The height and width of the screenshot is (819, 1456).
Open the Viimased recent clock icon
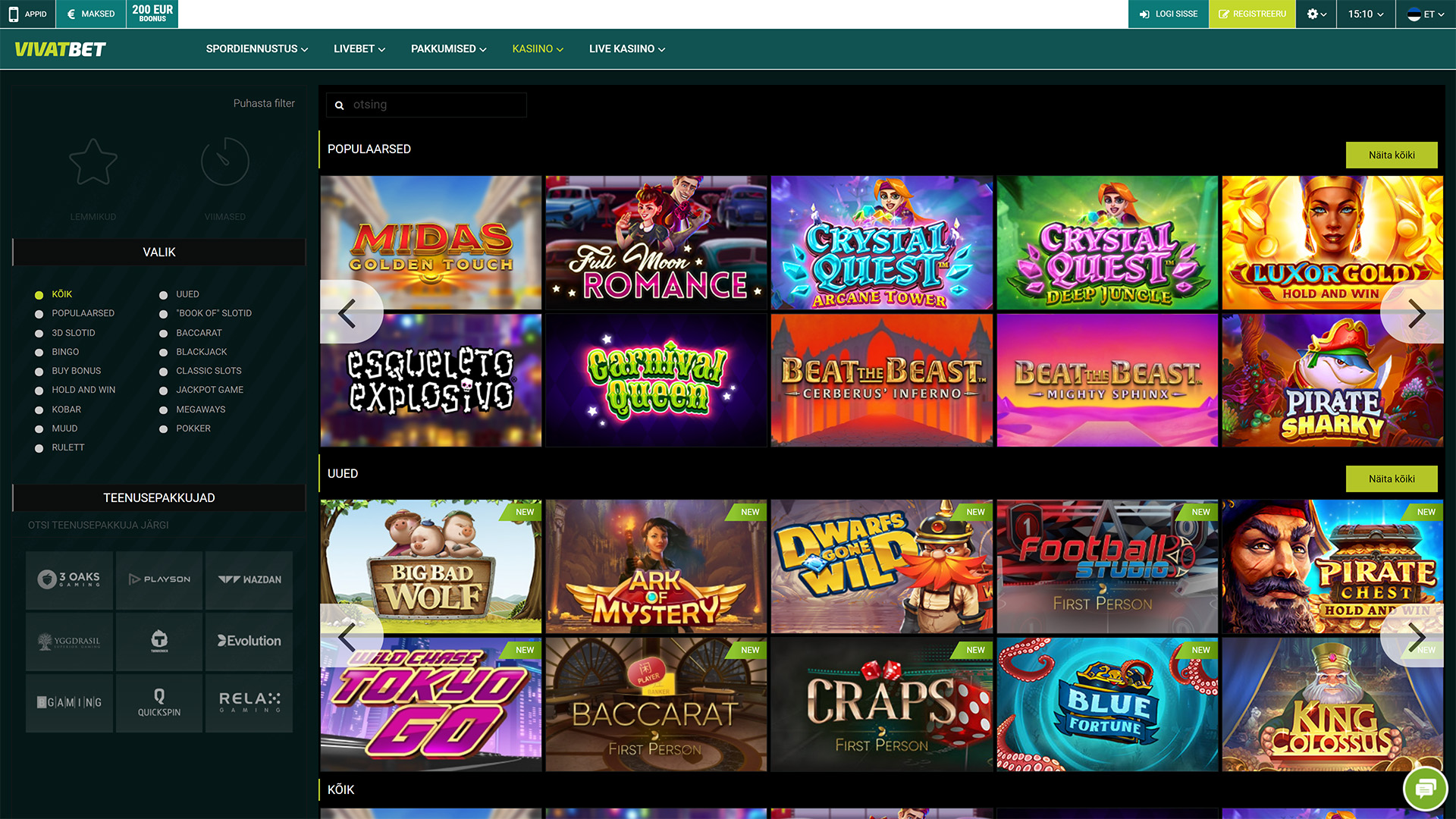[x=225, y=162]
